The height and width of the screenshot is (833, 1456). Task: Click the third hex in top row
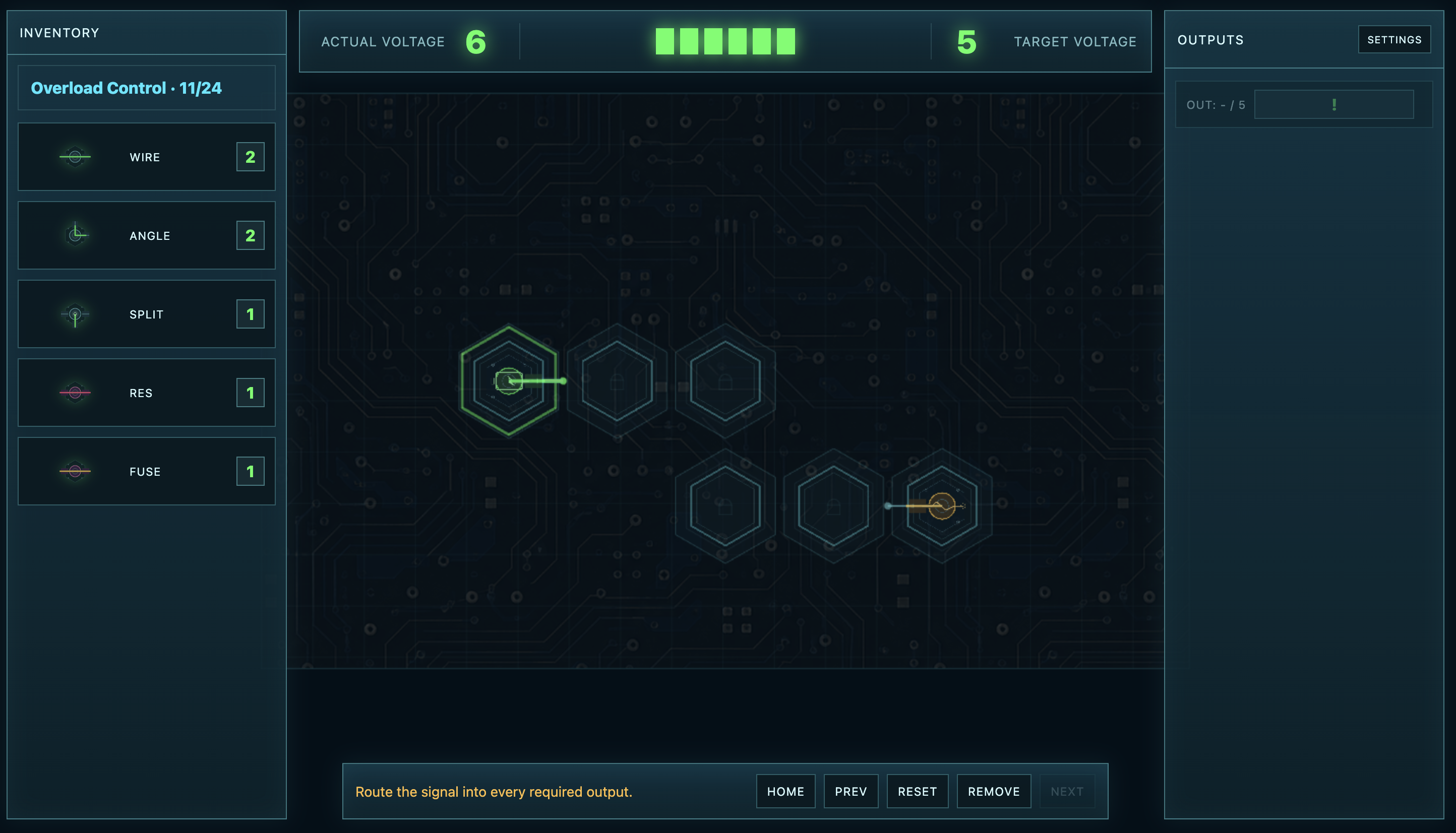point(725,381)
